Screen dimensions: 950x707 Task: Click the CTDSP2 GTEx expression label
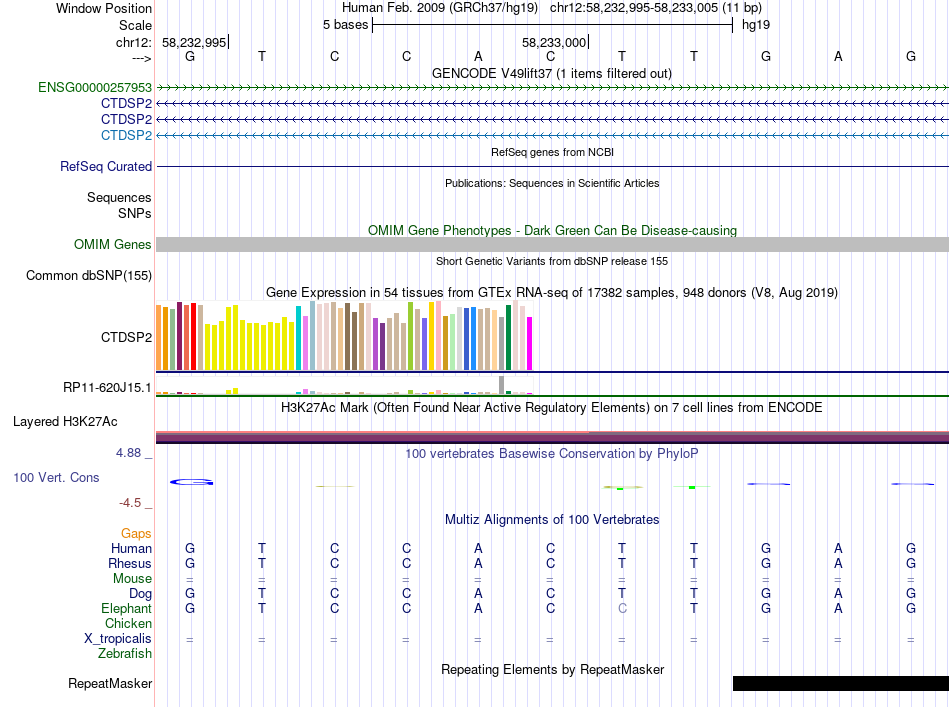tap(126, 337)
